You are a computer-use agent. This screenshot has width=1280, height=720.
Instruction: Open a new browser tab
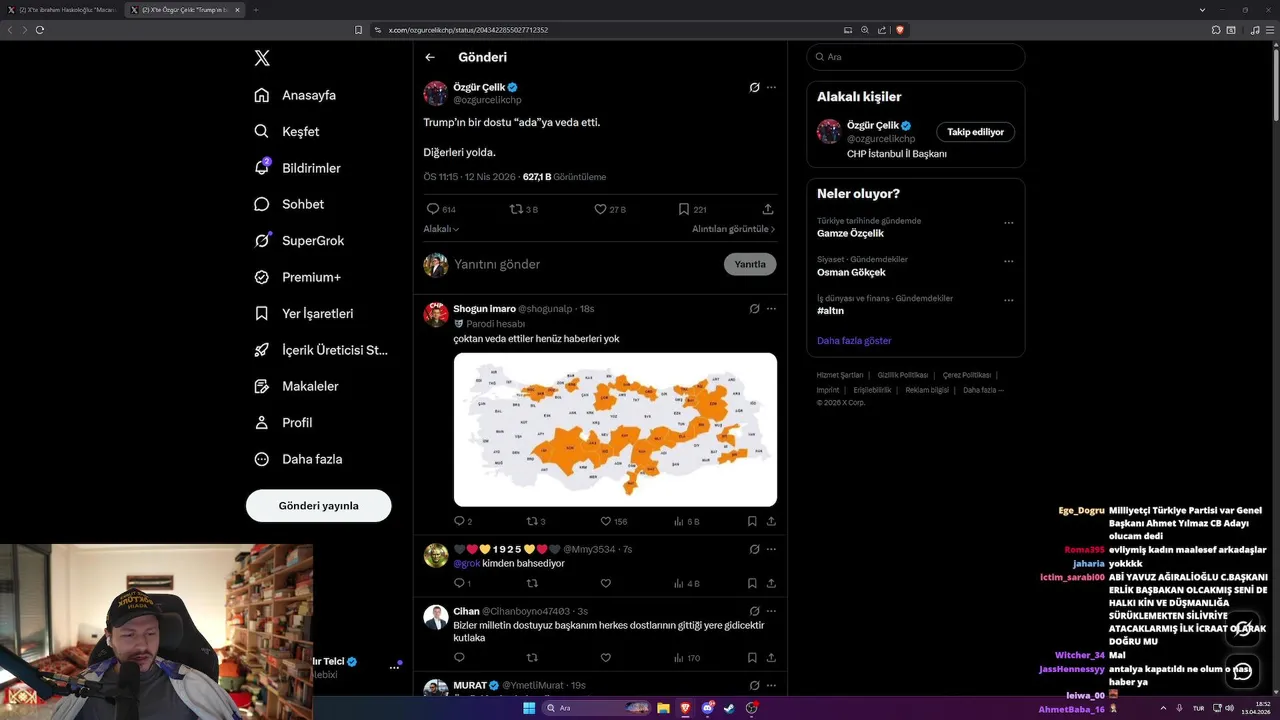(x=255, y=10)
